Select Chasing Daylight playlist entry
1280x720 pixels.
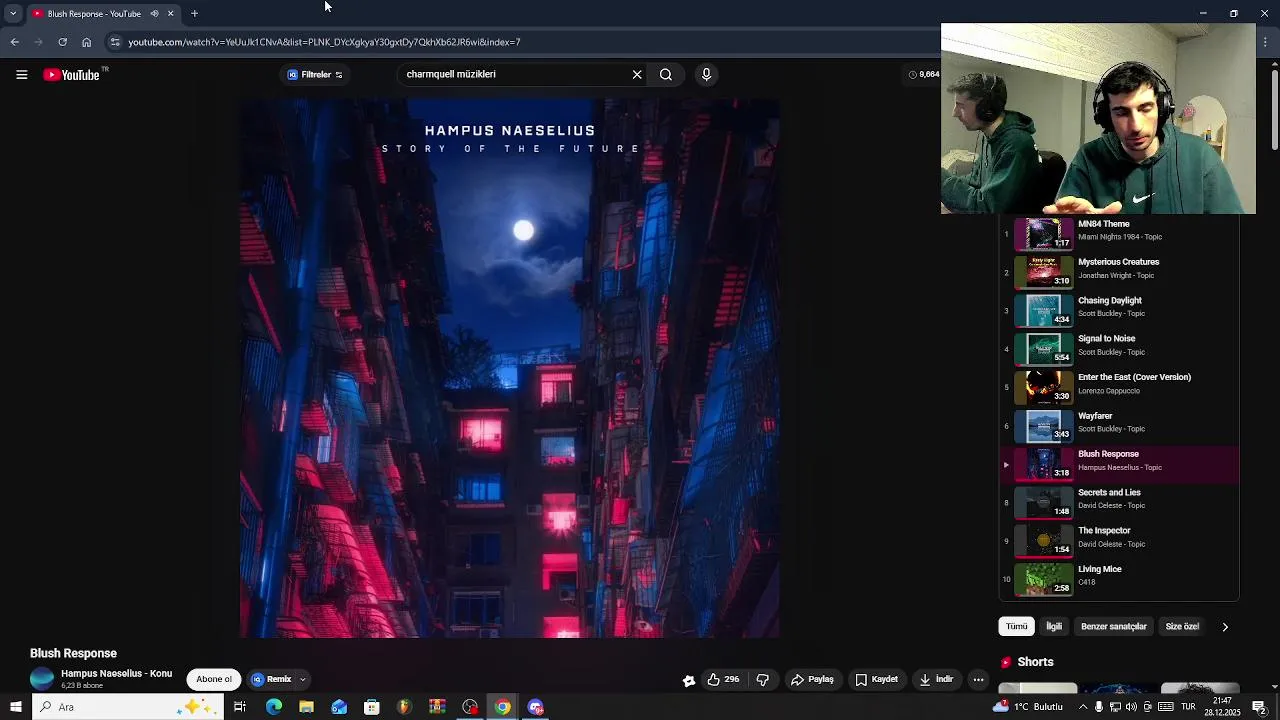[1119, 310]
